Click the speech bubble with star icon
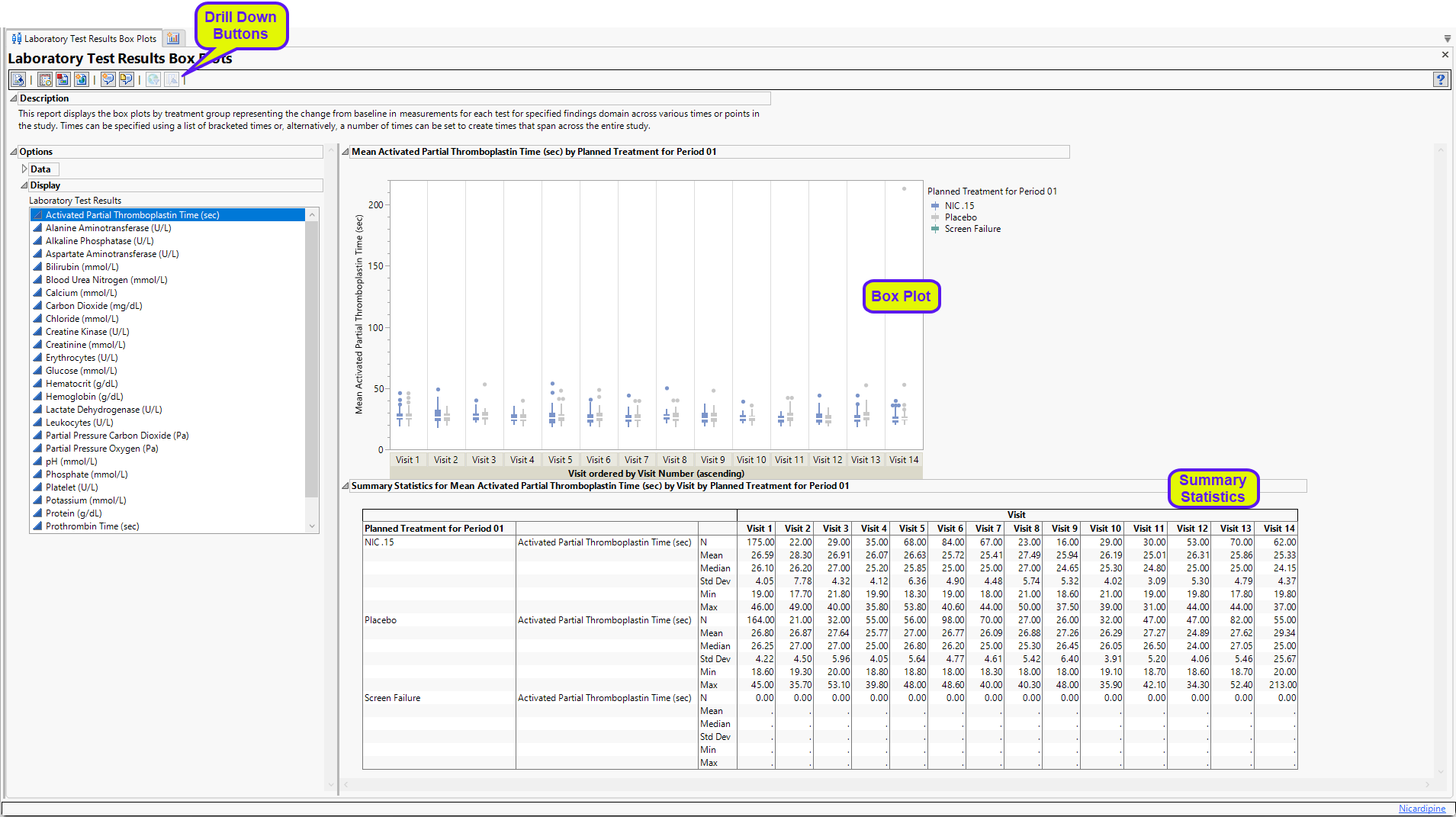This screenshot has width=1456, height=817. pos(108,79)
